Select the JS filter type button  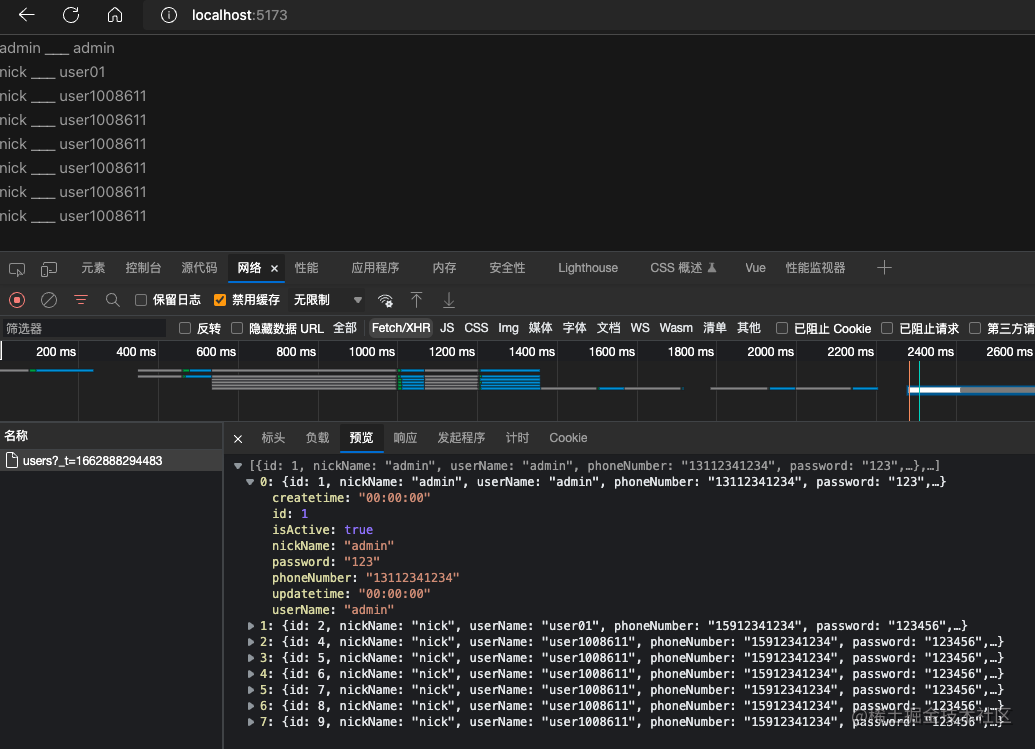point(447,328)
